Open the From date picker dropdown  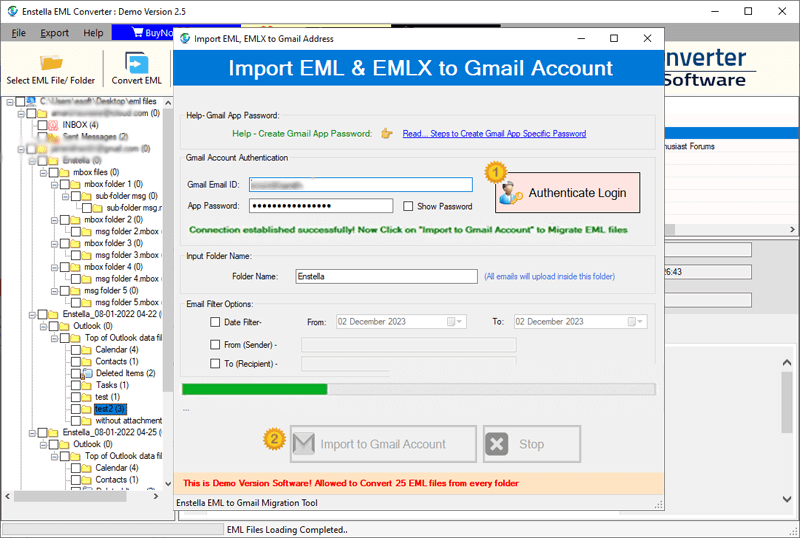point(454,322)
